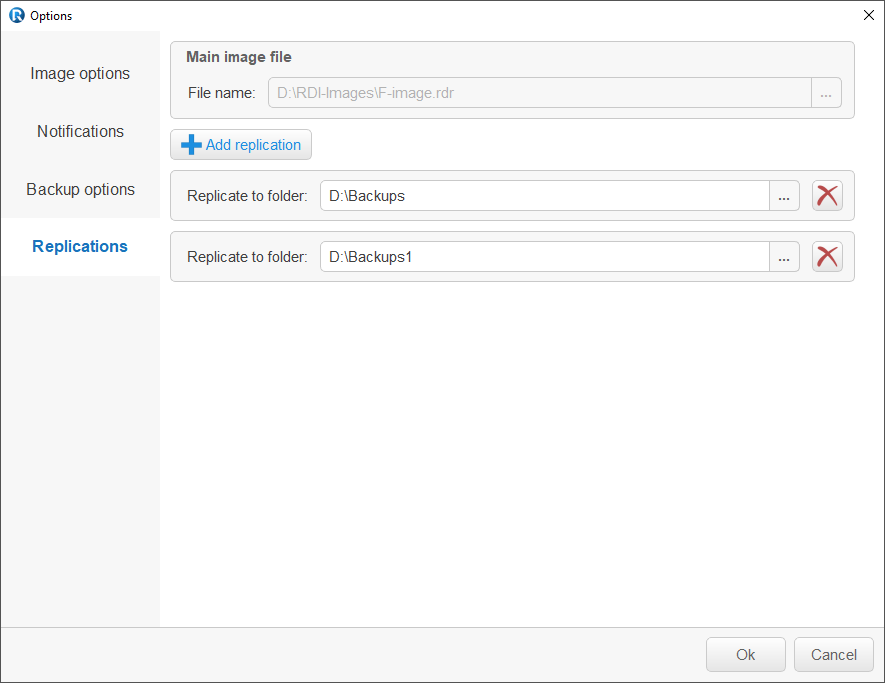Close the Options dialog window

(x=869, y=15)
